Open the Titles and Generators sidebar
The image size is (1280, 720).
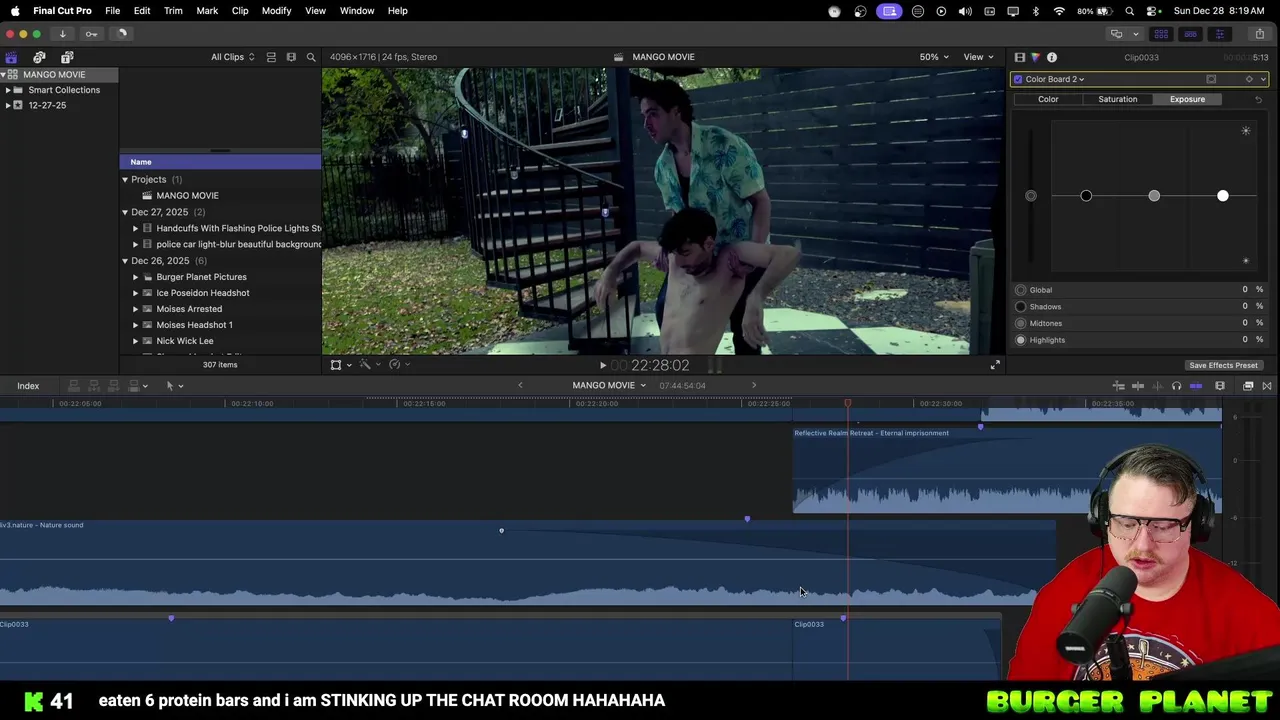67,57
